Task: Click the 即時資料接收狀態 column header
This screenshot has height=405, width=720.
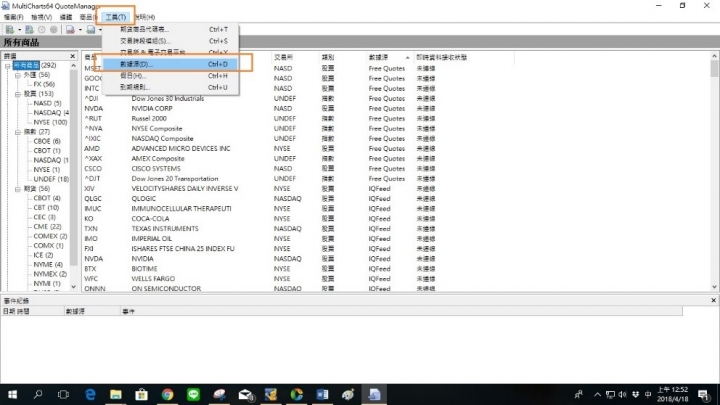Action: pos(464,57)
